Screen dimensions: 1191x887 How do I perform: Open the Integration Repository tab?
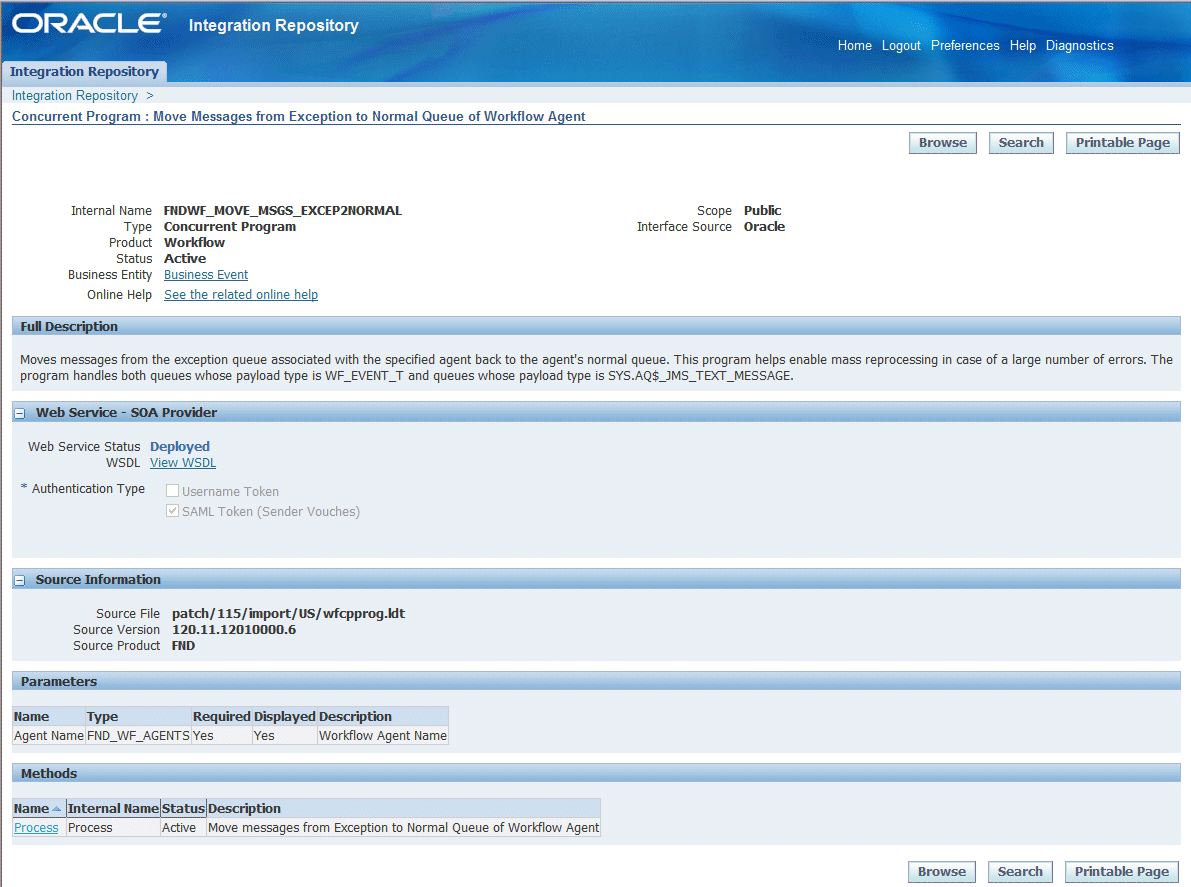pyautogui.click(x=84, y=71)
